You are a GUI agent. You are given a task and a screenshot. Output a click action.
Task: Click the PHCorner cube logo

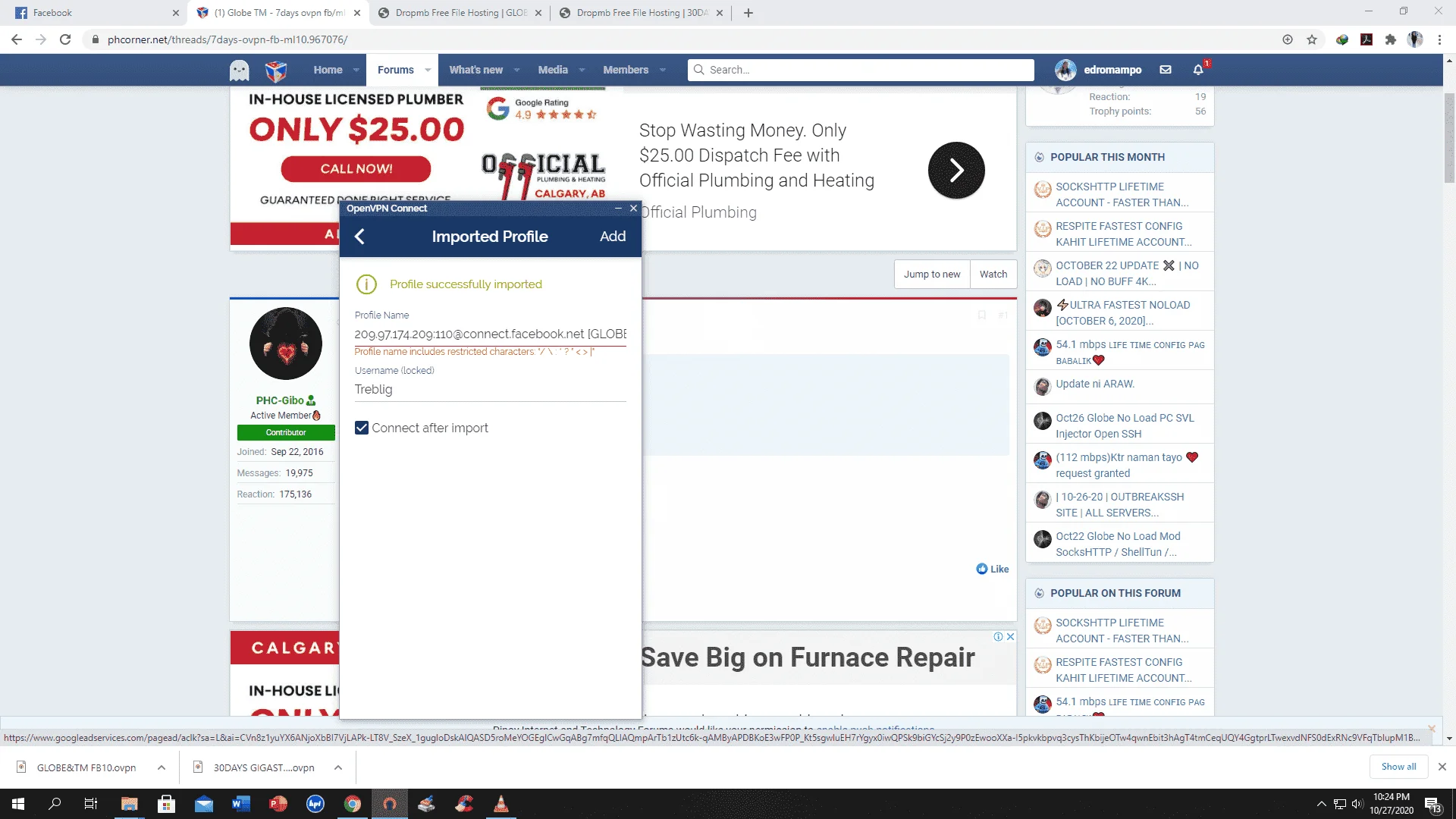click(276, 71)
